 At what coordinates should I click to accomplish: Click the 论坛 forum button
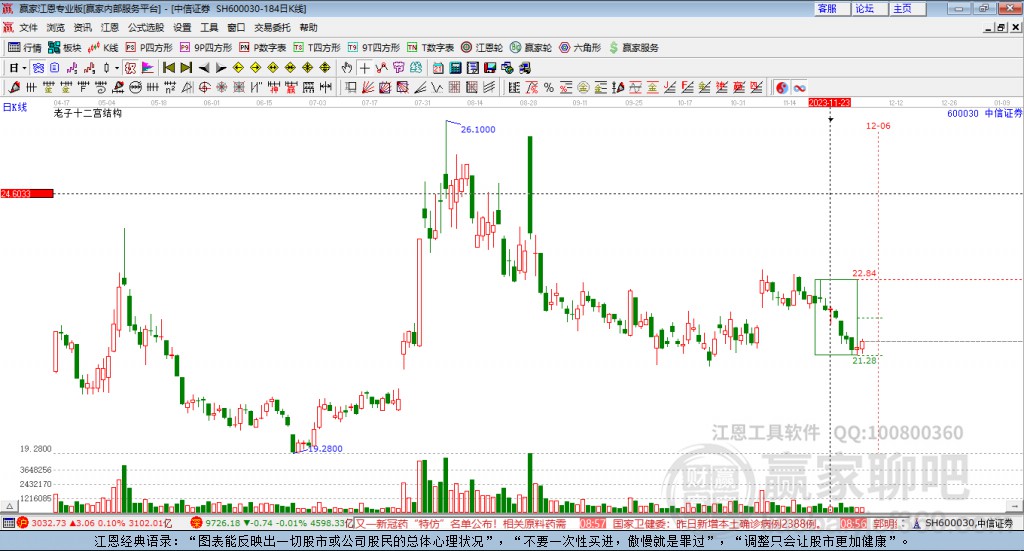click(869, 8)
